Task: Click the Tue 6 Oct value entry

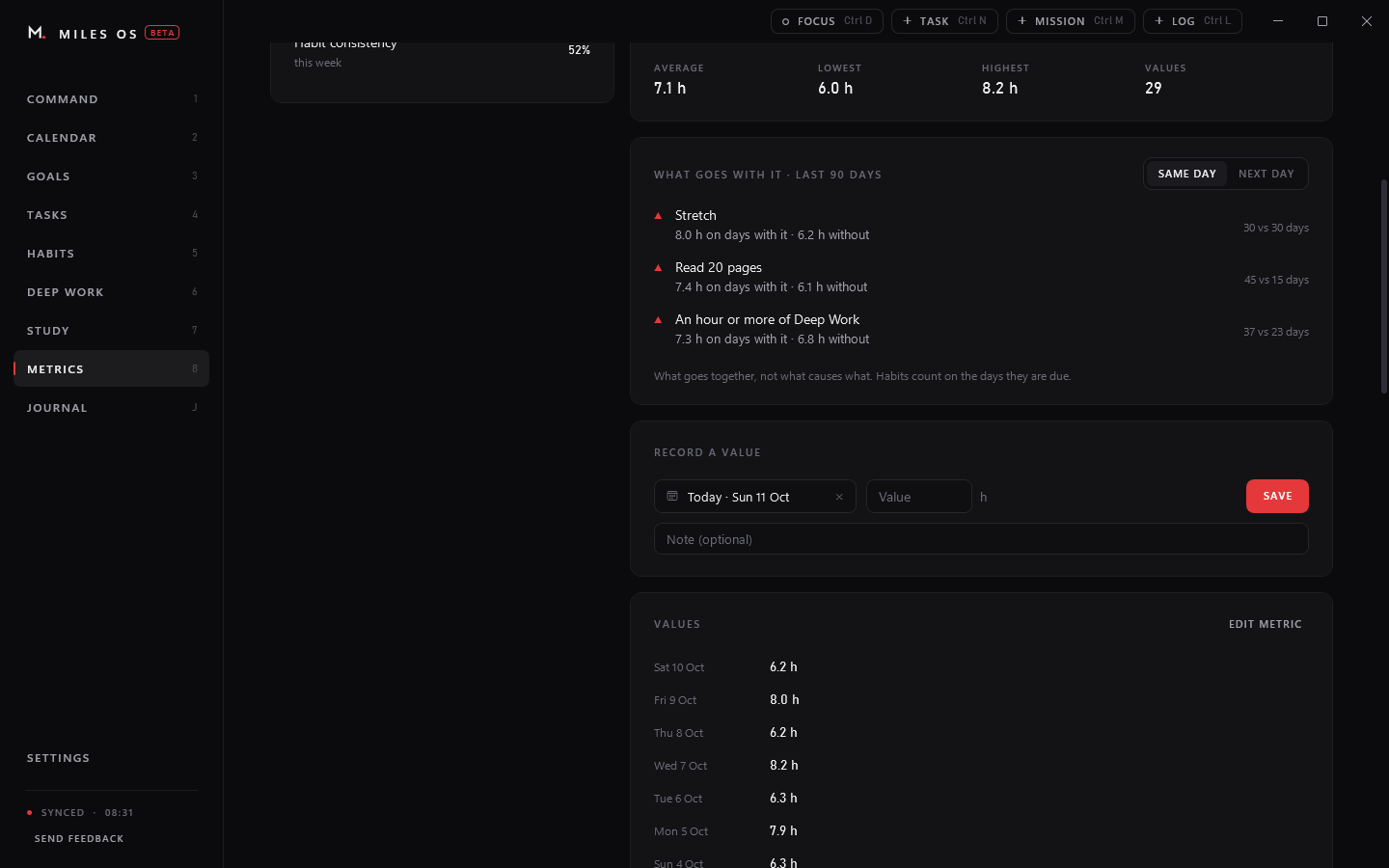Action: (x=981, y=799)
